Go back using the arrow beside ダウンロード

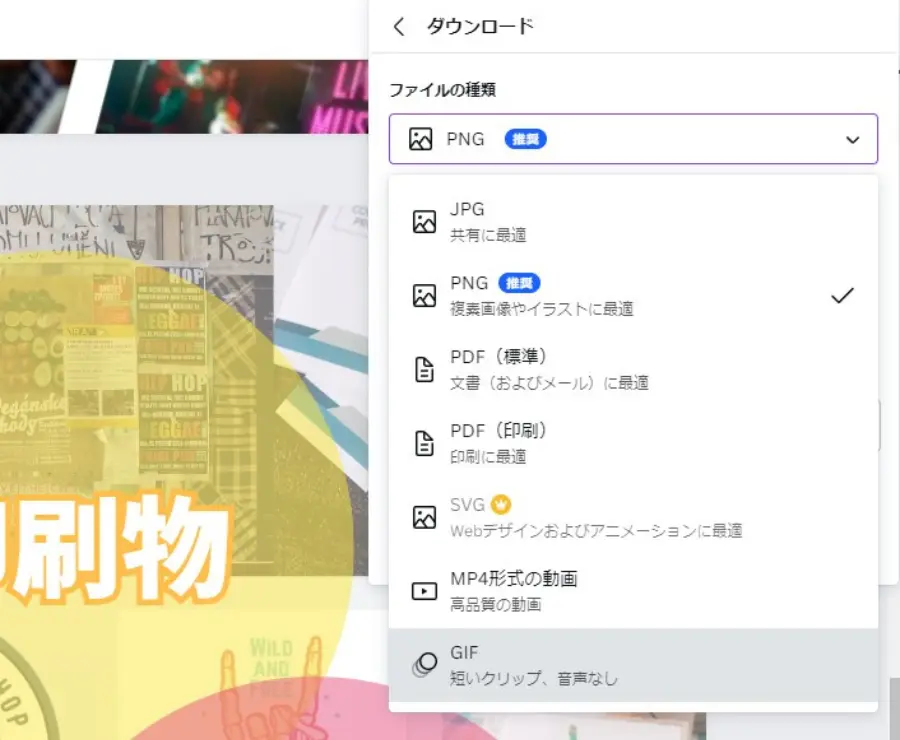tap(399, 26)
